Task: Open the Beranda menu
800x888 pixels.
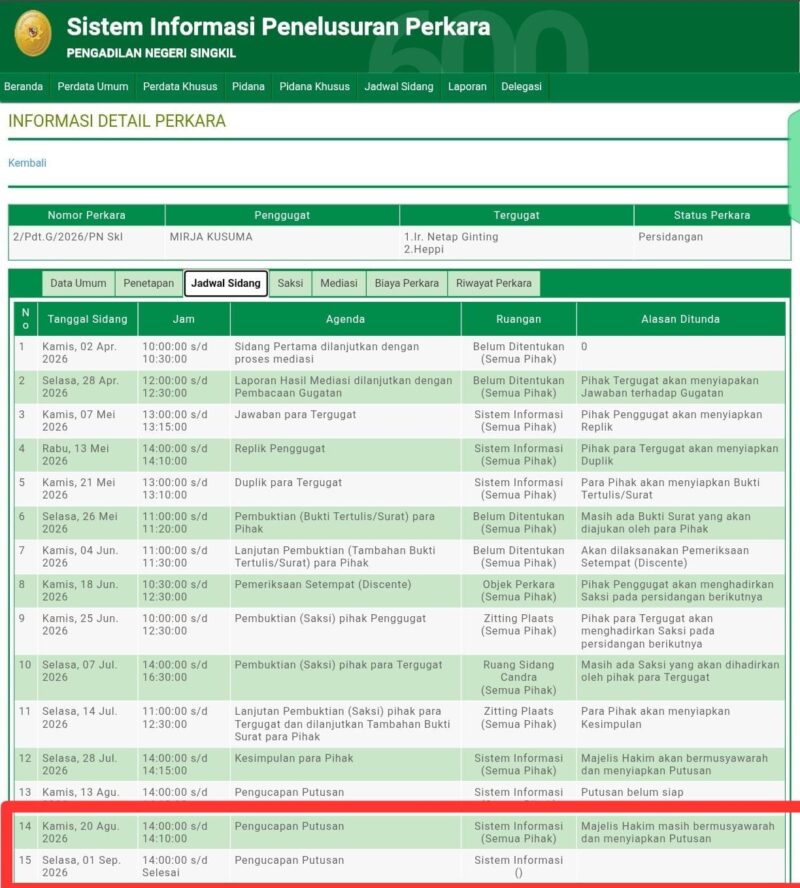Action: click(23, 87)
